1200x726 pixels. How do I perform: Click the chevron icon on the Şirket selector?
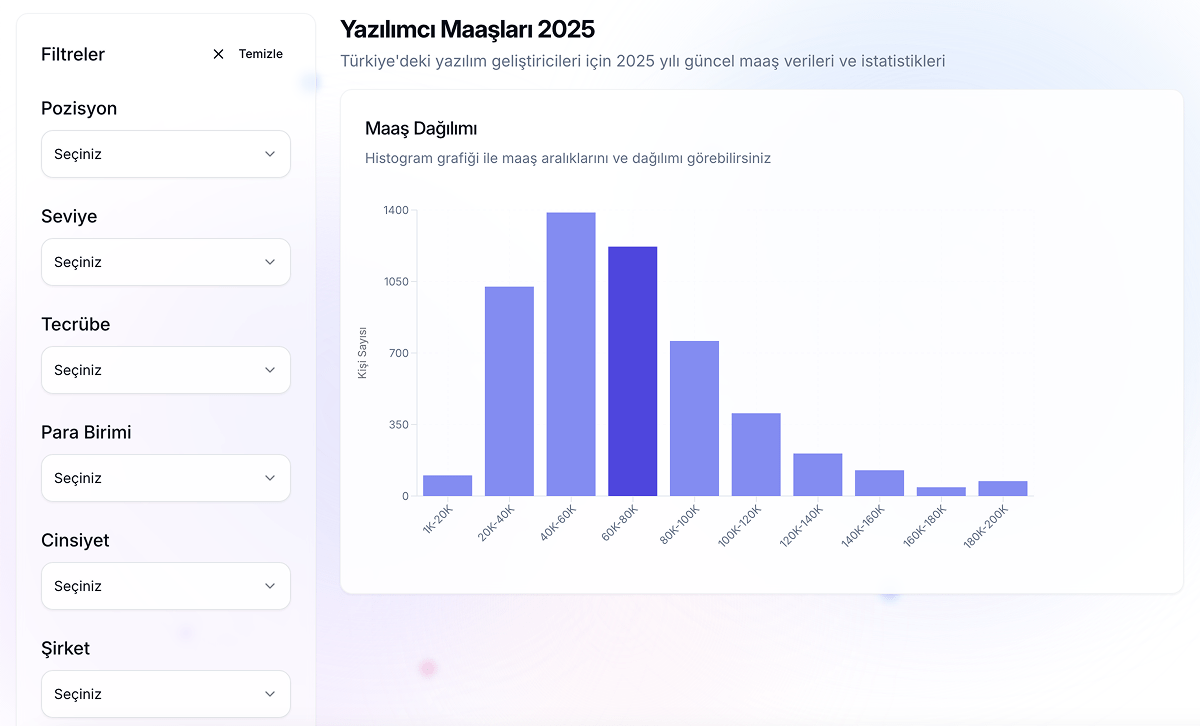pos(270,694)
